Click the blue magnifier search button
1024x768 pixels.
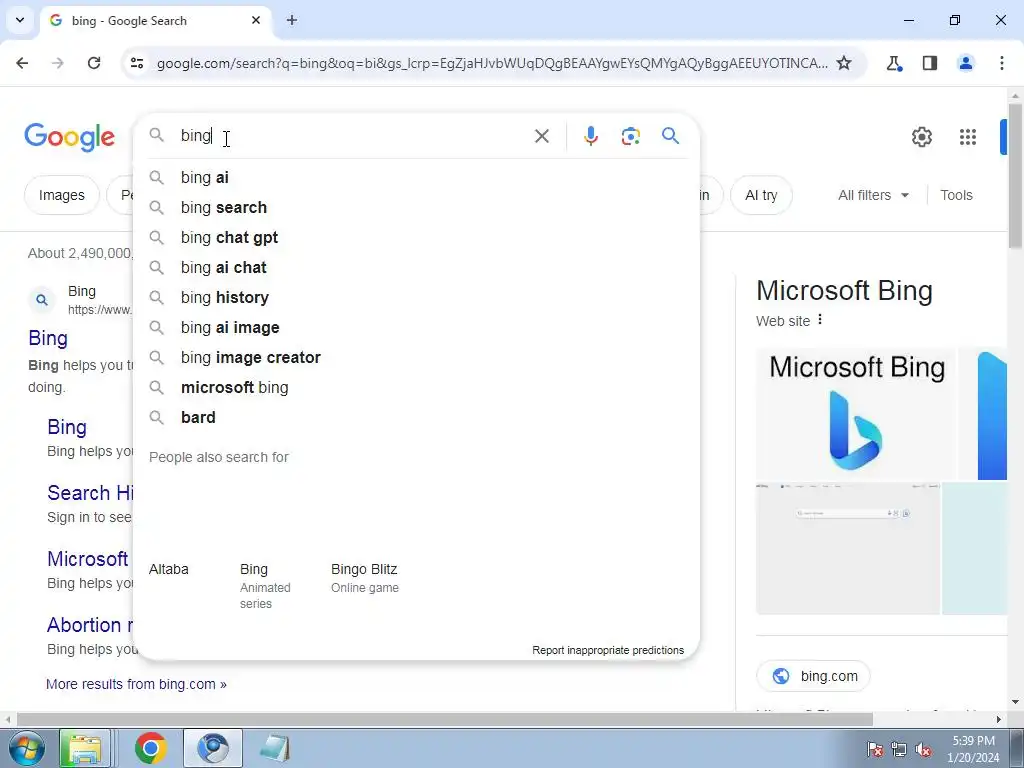click(670, 136)
